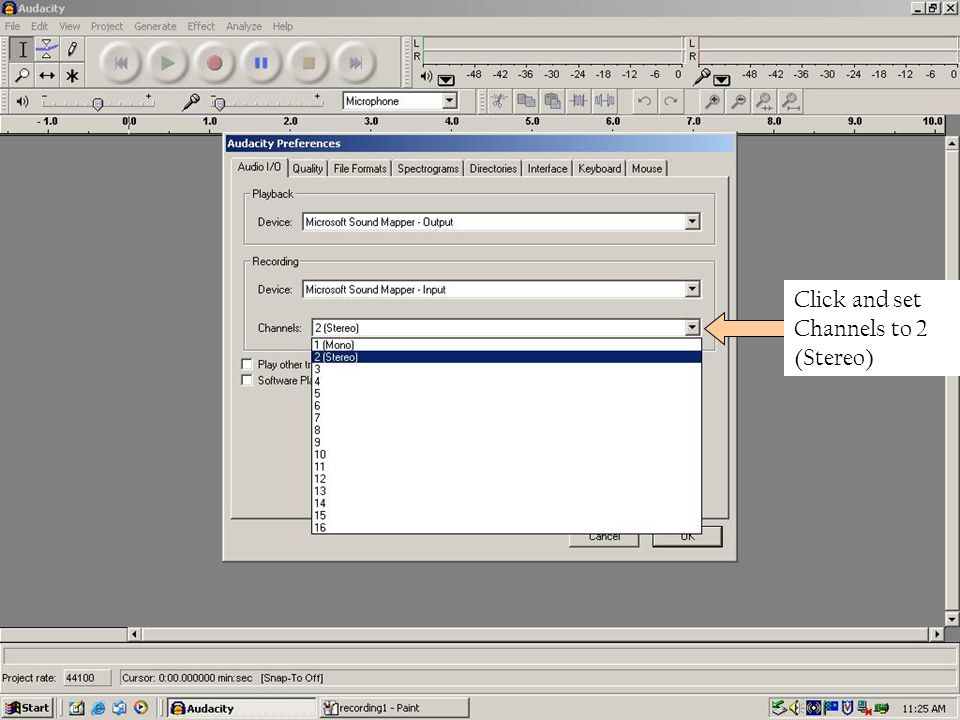The width and height of the screenshot is (960, 720).
Task: Switch to the Quality tab
Action: (307, 168)
